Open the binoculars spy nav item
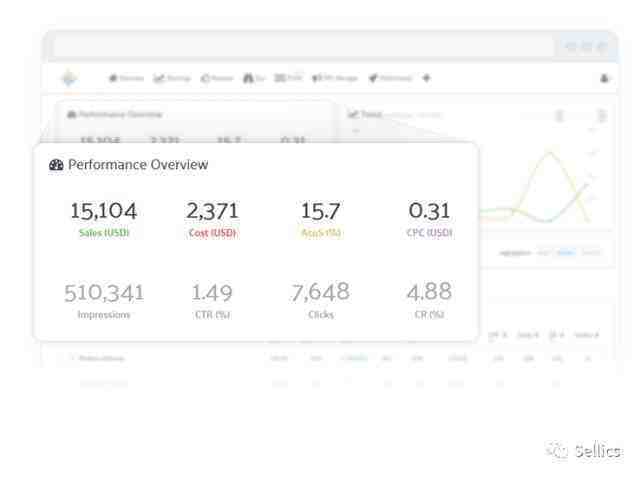The width and height of the screenshot is (640, 477). point(254,78)
